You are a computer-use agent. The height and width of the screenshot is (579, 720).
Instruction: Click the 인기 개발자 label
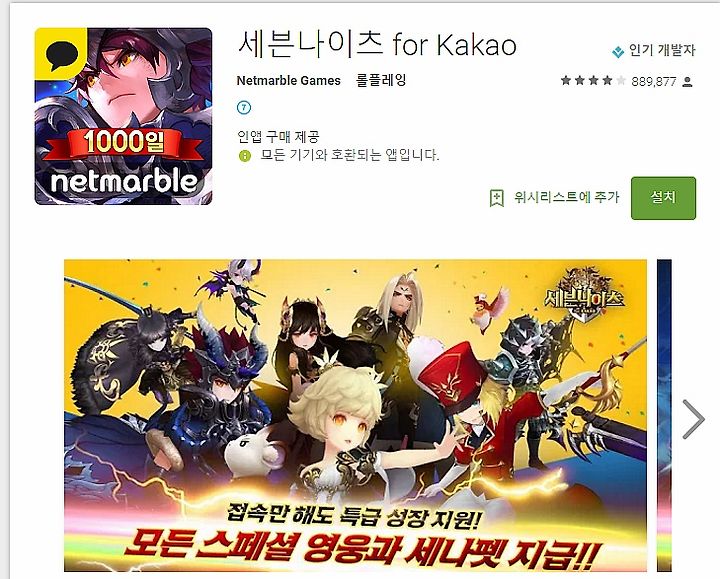pyautogui.click(x=662, y=50)
